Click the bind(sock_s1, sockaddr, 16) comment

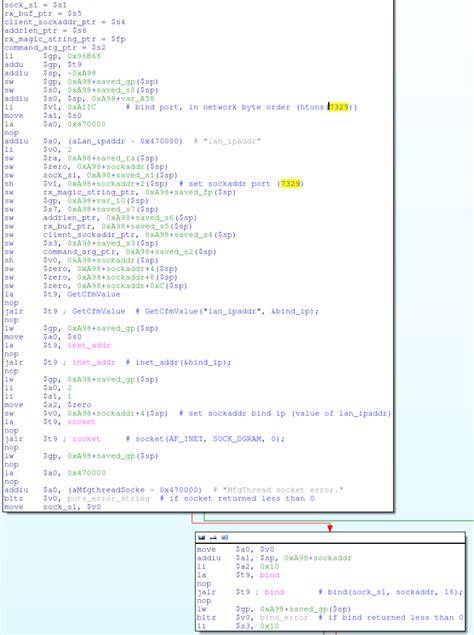tap(391, 592)
